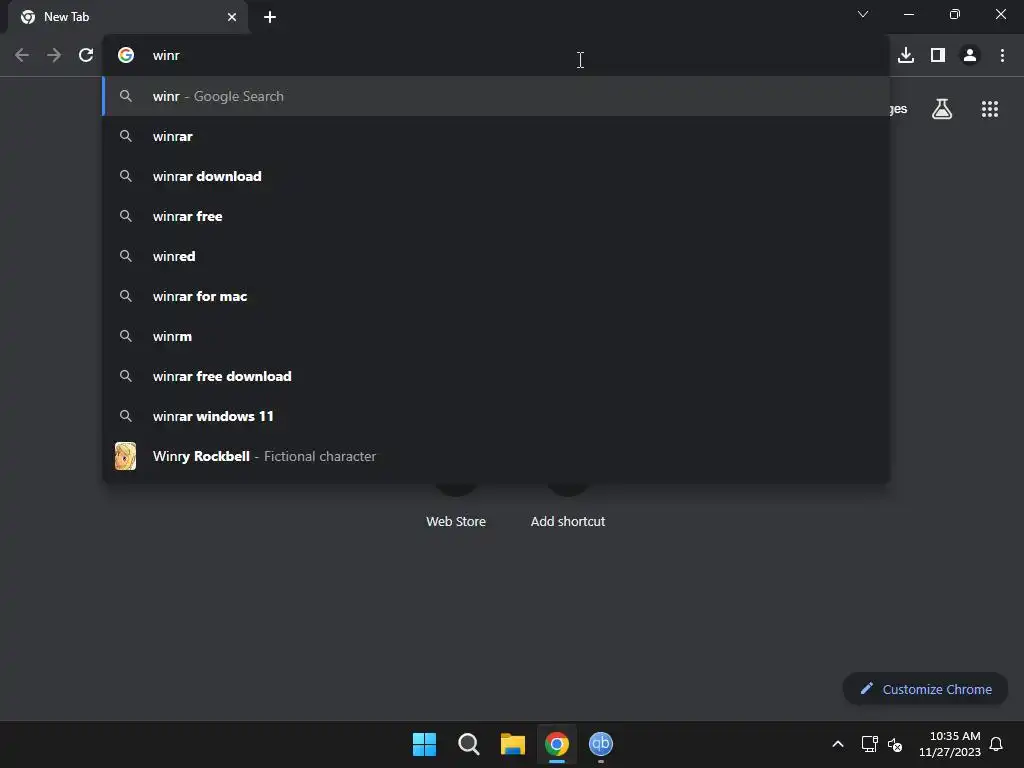The image size is (1024, 768).
Task: Open Windows taskbar Search
Action: [x=468, y=744]
